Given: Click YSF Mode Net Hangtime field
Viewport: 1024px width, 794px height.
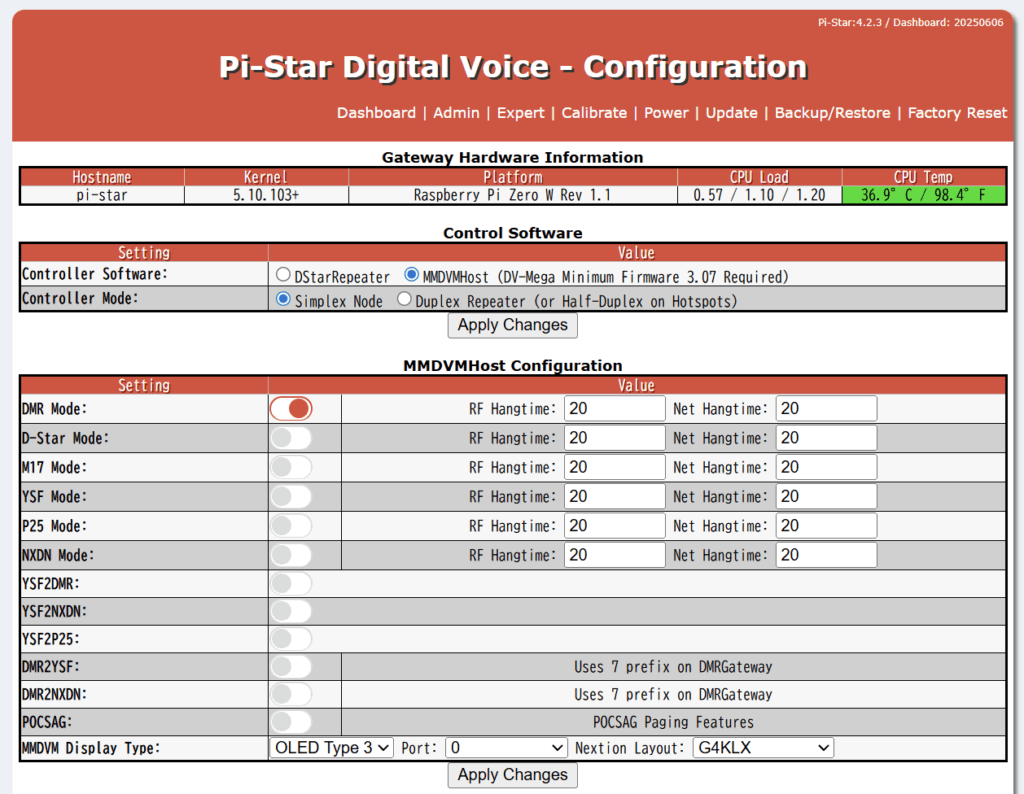Looking at the screenshot, I should pos(826,497).
